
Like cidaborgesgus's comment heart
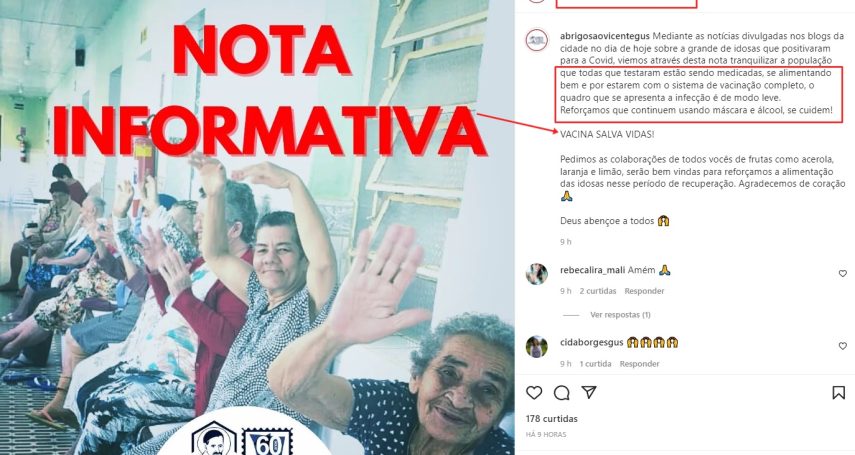(x=842, y=346)
